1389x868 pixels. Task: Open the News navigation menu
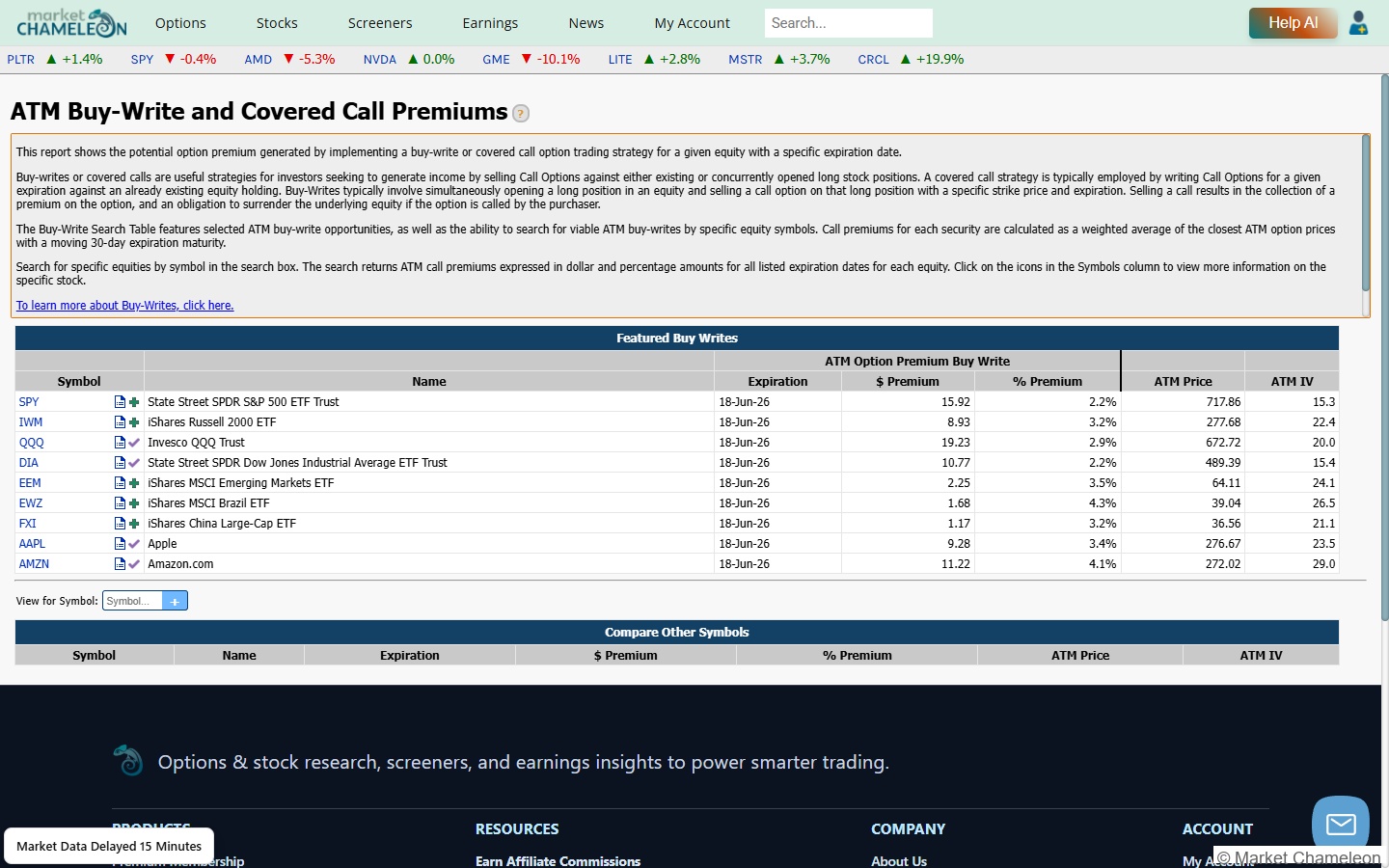(x=586, y=23)
